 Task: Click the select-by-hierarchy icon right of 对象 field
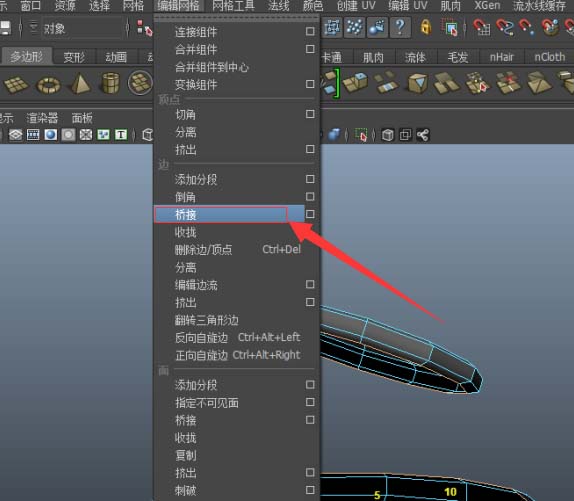144,28
